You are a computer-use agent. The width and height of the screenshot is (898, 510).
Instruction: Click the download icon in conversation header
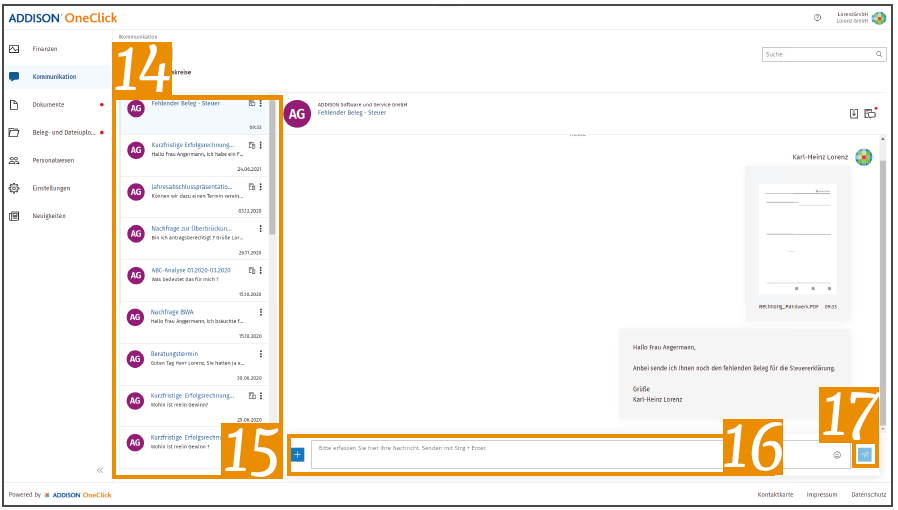[854, 114]
